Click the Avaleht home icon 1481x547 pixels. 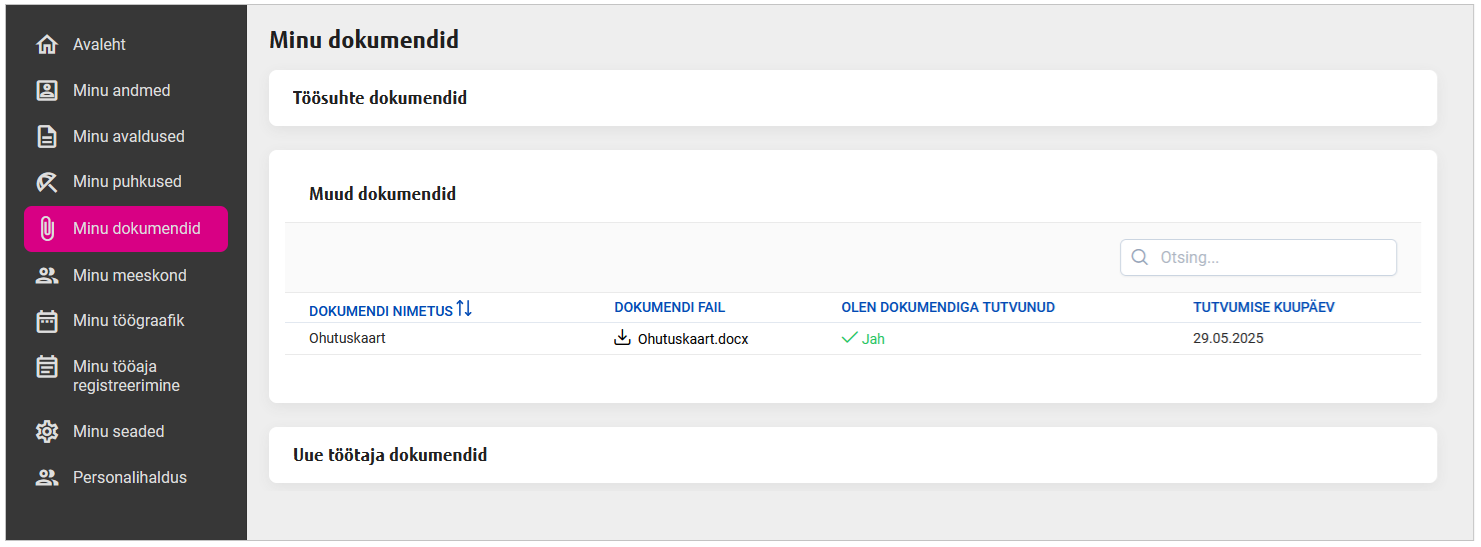47,45
